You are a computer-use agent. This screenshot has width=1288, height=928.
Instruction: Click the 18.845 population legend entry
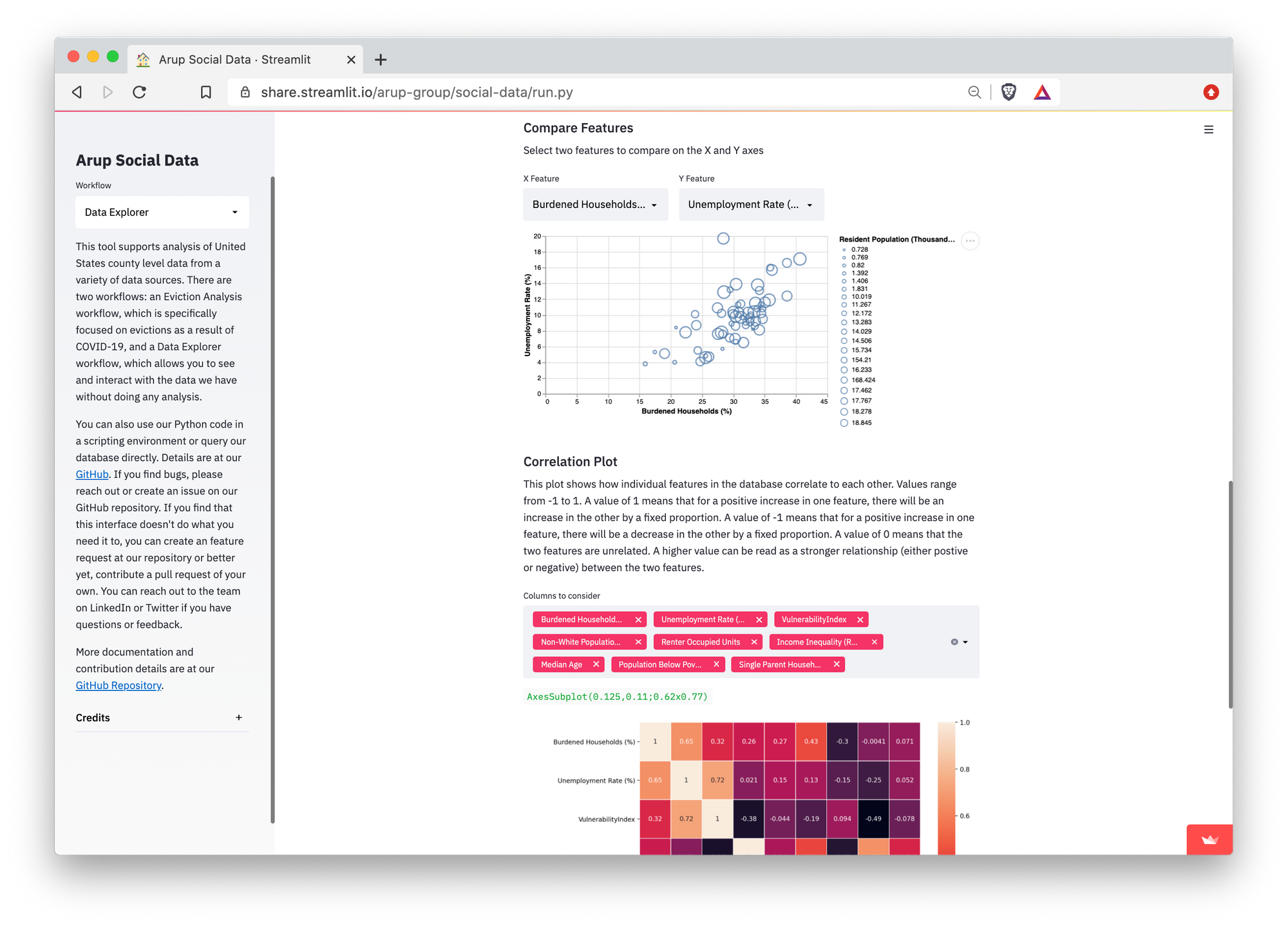(856, 422)
